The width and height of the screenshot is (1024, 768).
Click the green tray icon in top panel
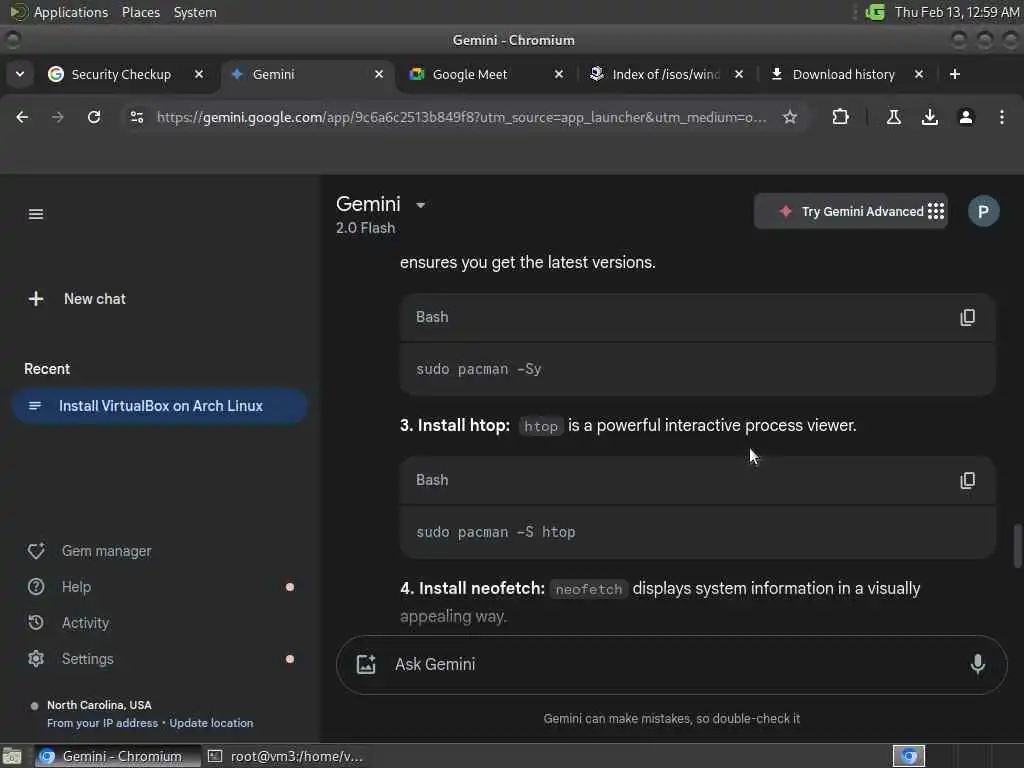pos(875,12)
